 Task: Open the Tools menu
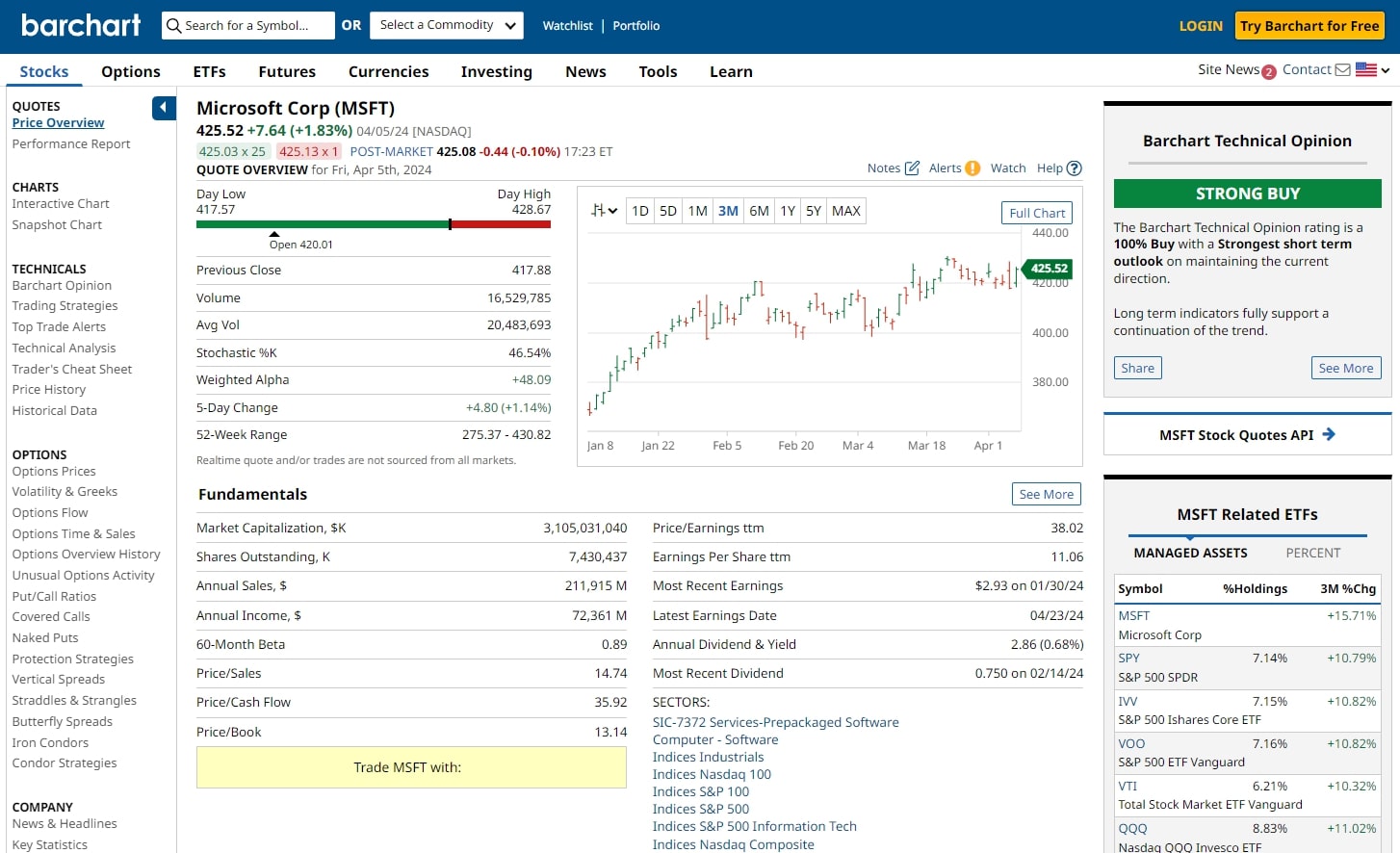tap(658, 71)
